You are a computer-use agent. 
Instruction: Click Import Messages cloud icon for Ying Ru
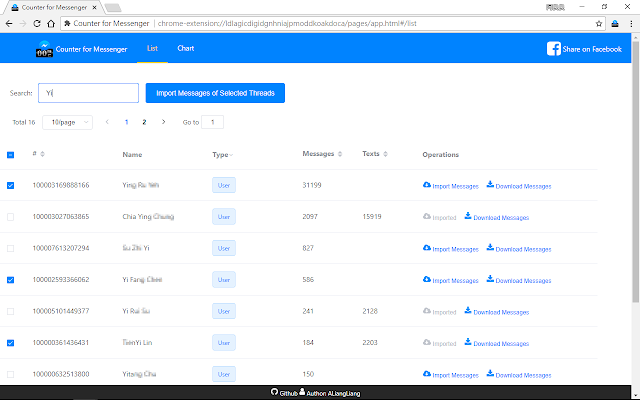click(427, 185)
